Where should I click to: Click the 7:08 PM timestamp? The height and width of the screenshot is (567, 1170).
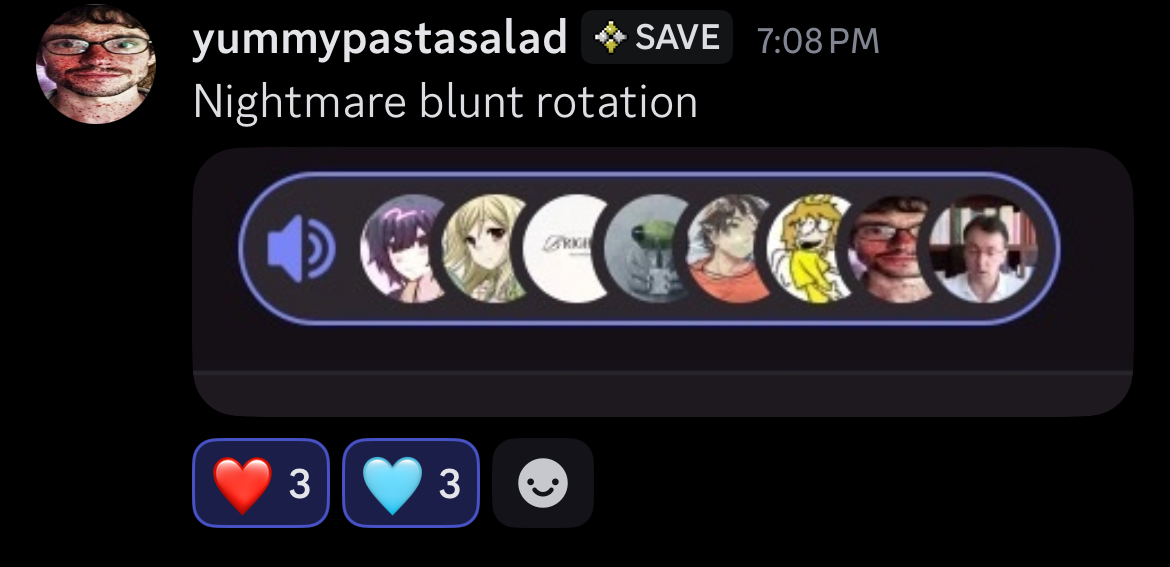(x=819, y=40)
